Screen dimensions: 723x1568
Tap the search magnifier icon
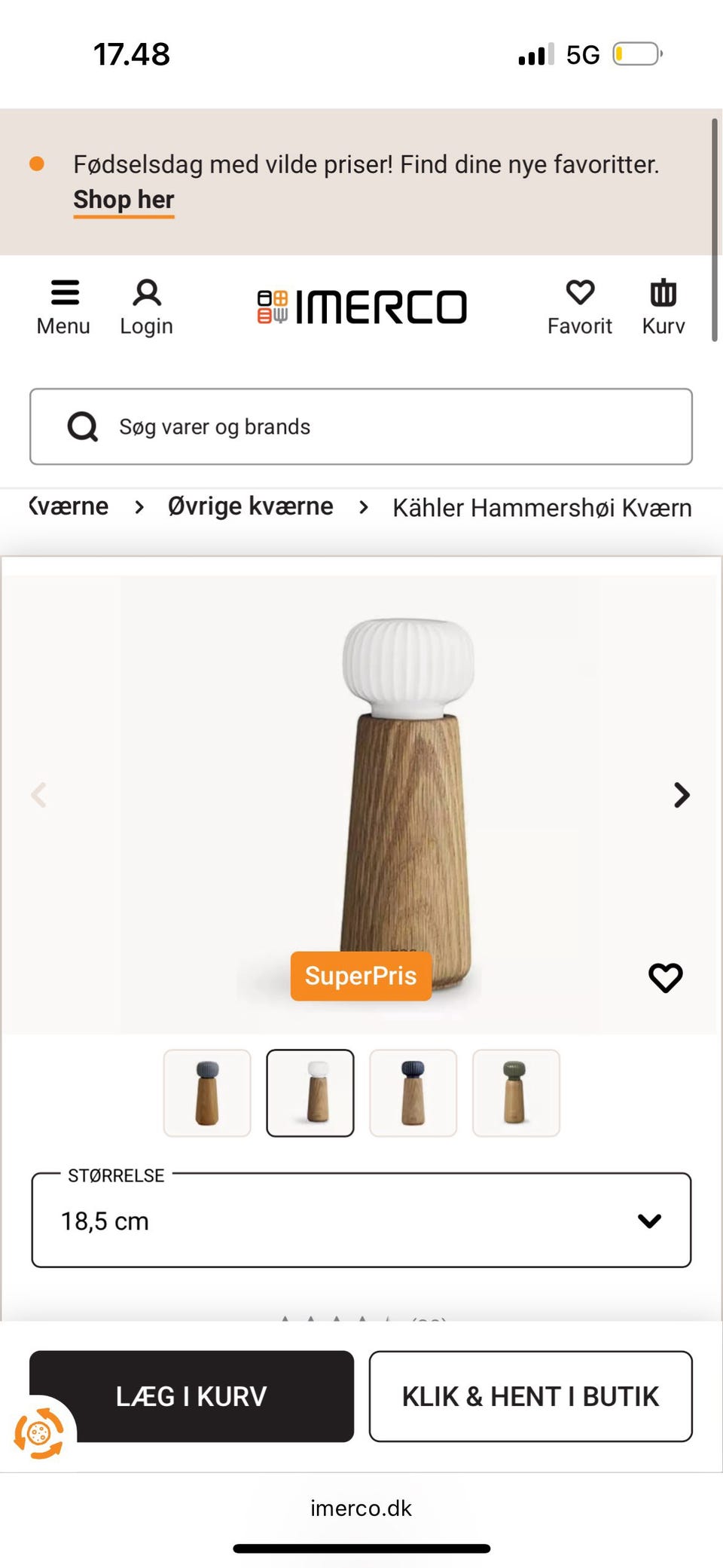tap(82, 426)
